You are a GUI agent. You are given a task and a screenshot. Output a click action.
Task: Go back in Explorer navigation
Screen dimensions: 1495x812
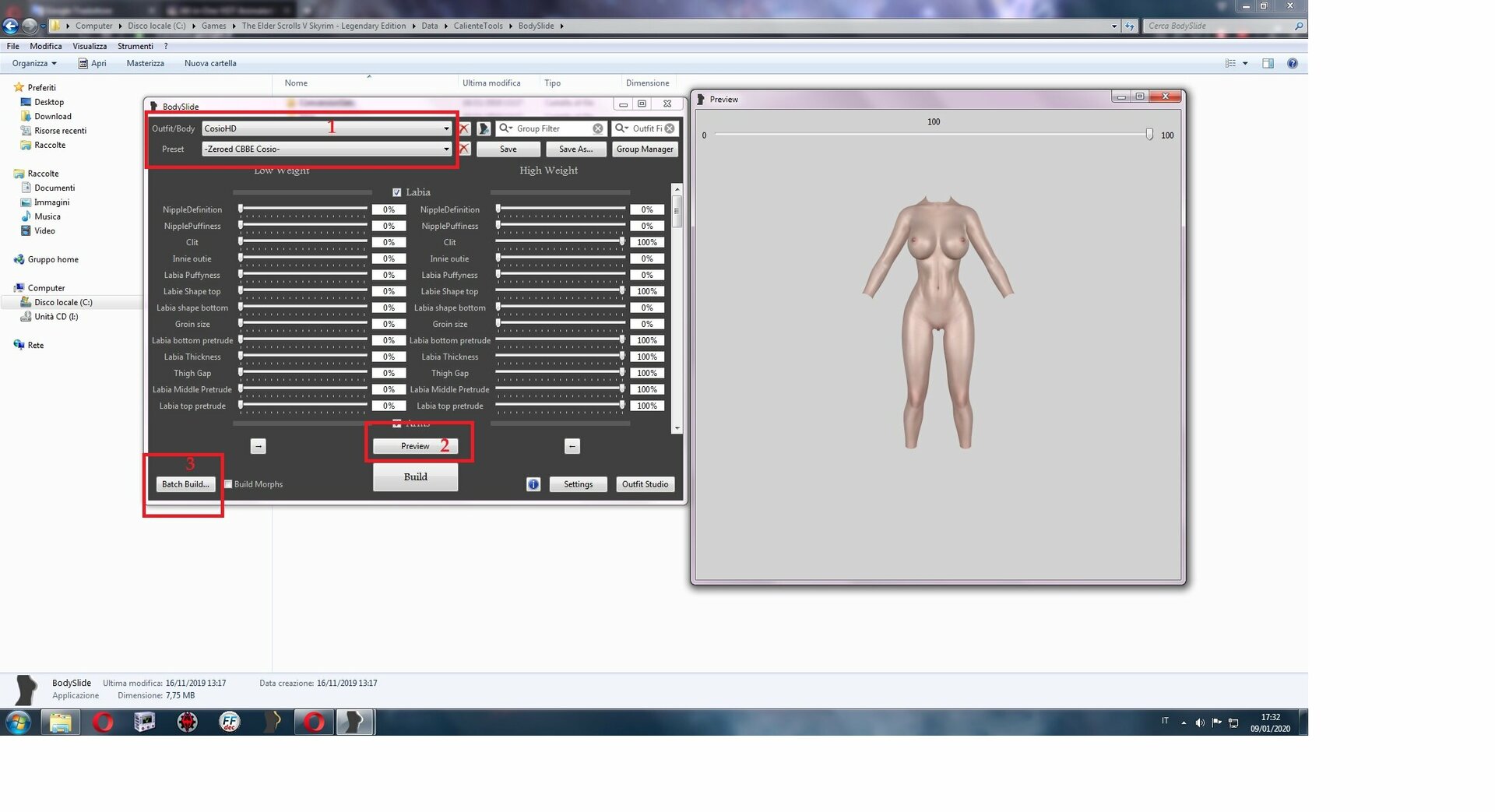coord(11,26)
